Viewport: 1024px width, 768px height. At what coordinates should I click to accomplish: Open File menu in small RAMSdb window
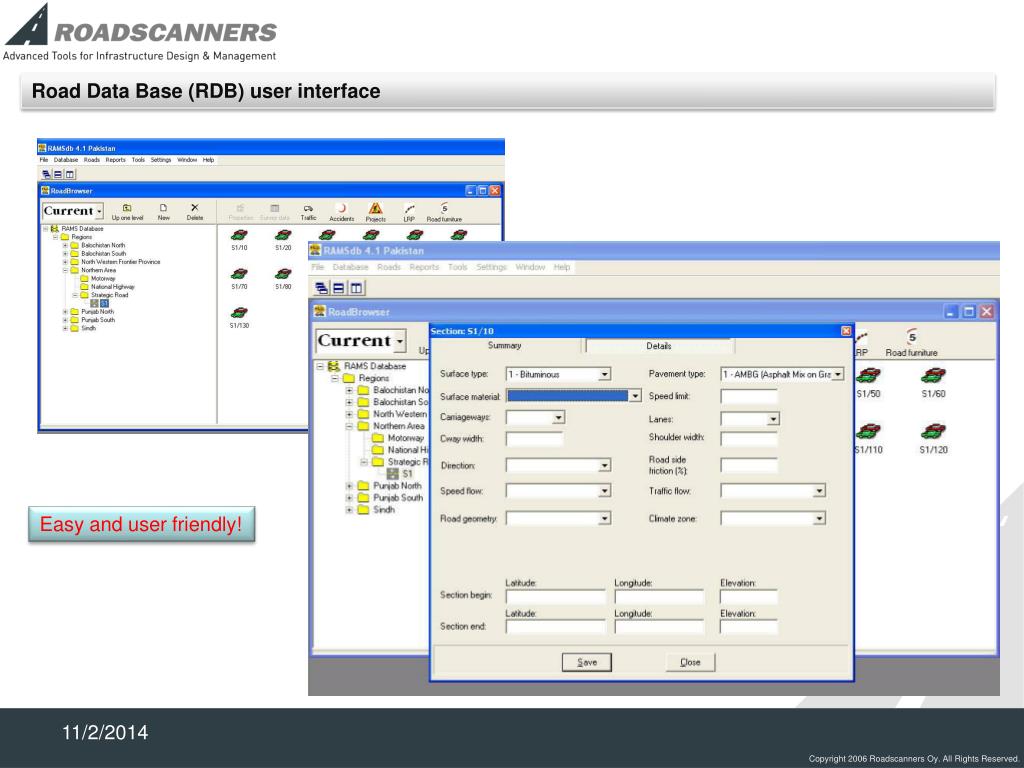point(44,160)
